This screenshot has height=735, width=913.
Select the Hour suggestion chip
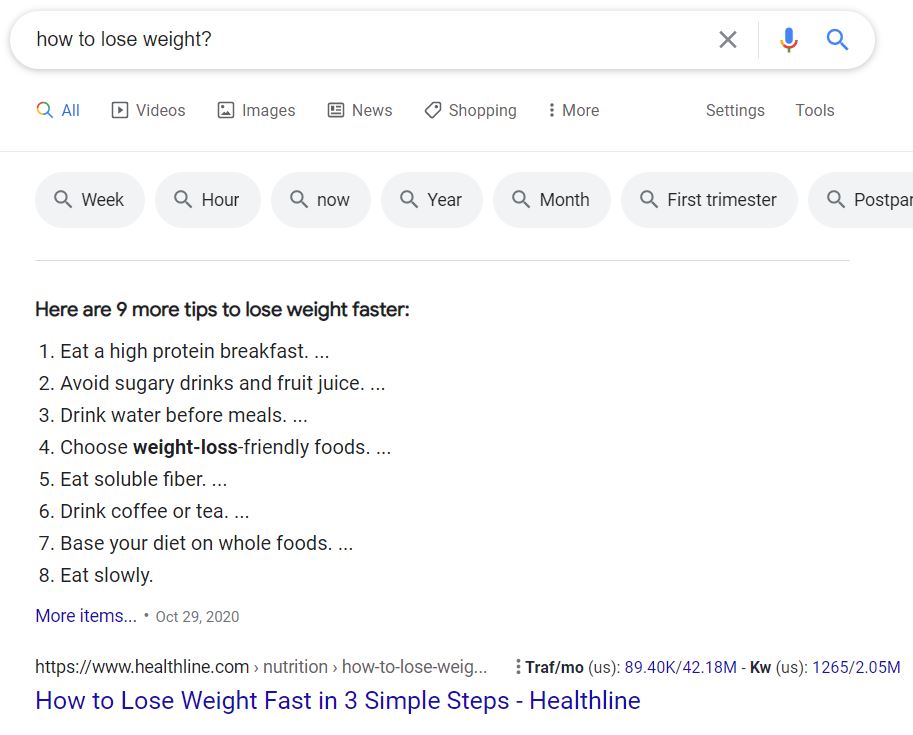pos(208,200)
